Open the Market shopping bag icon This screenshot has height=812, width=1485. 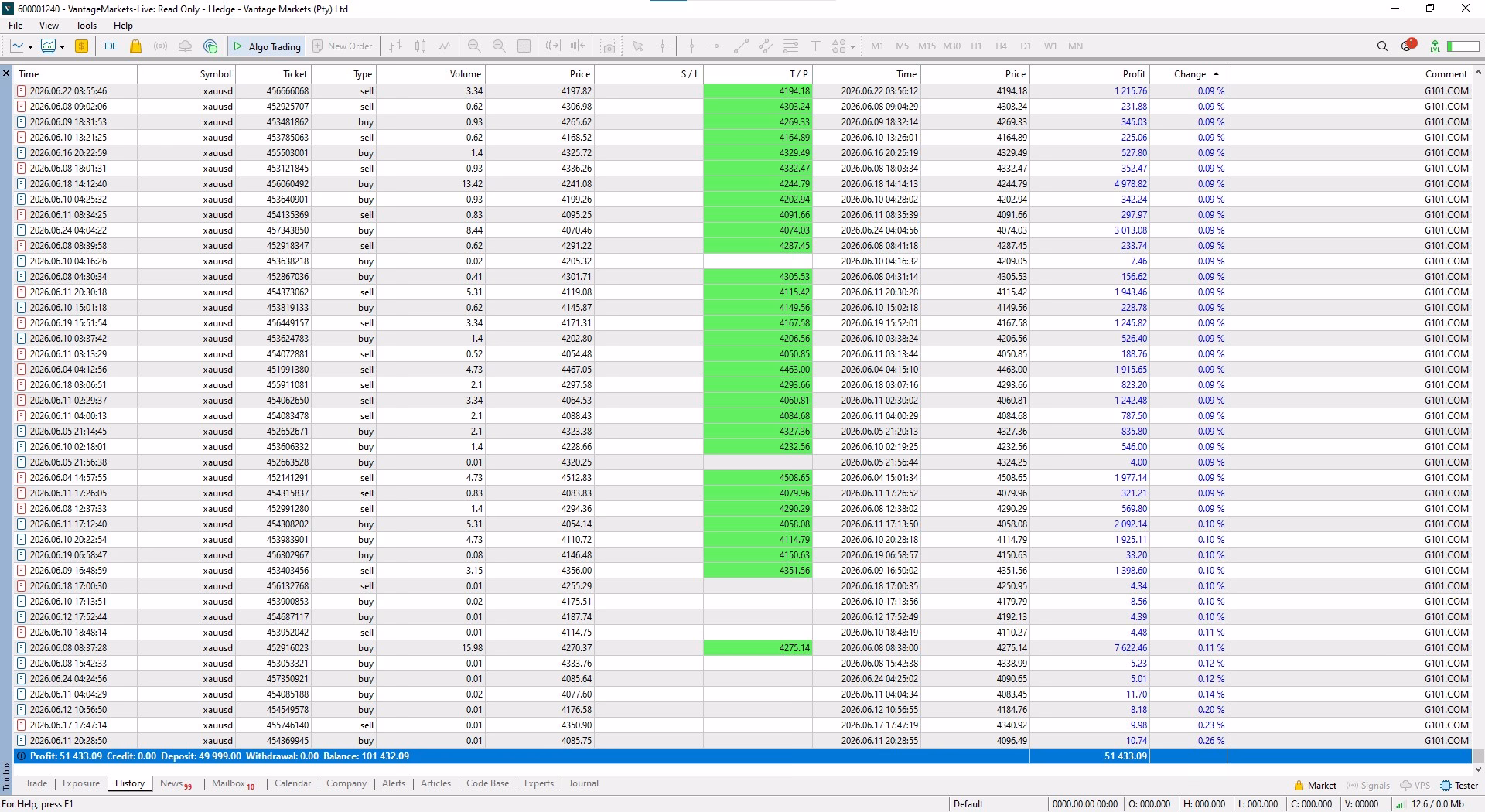point(136,46)
